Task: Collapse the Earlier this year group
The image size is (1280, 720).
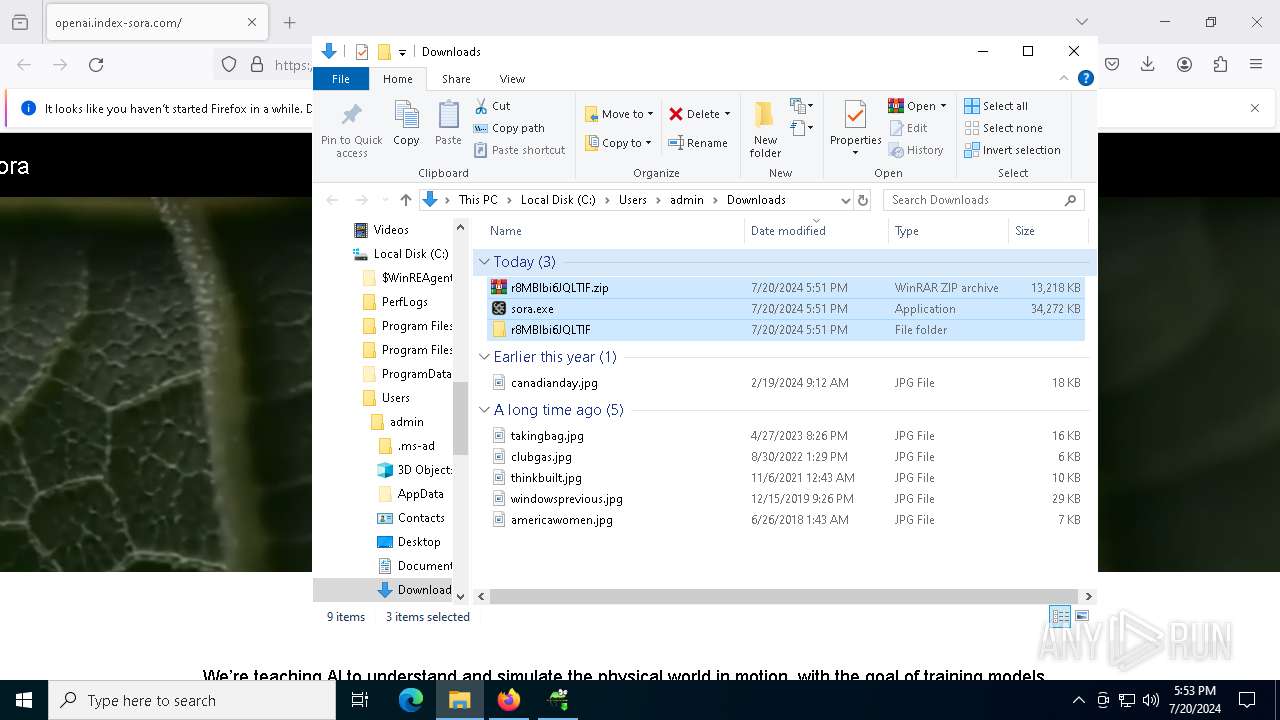Action: point(484,357)
